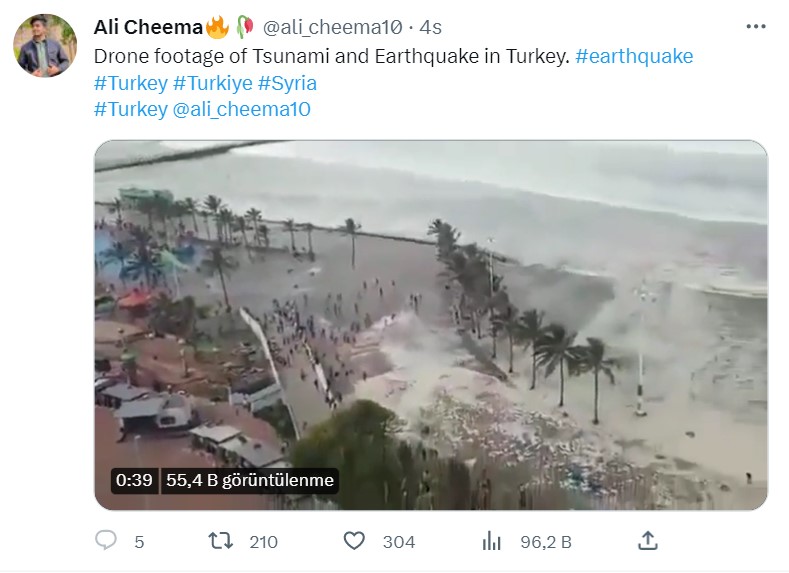Open the tweet via 4s timestamp
Viewport: 789px width, 573px height.
[x=431, y=26]
